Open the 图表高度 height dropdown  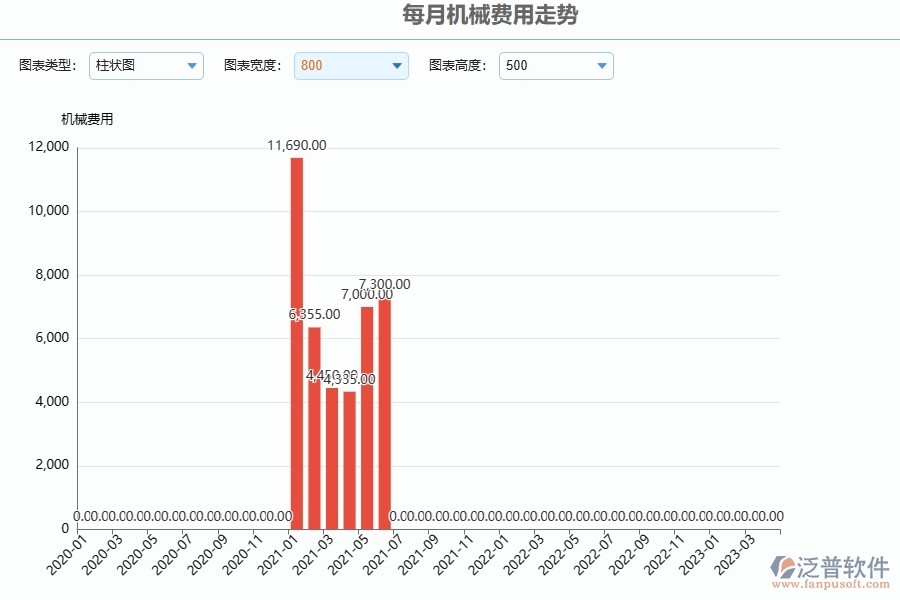click(556, 66)
